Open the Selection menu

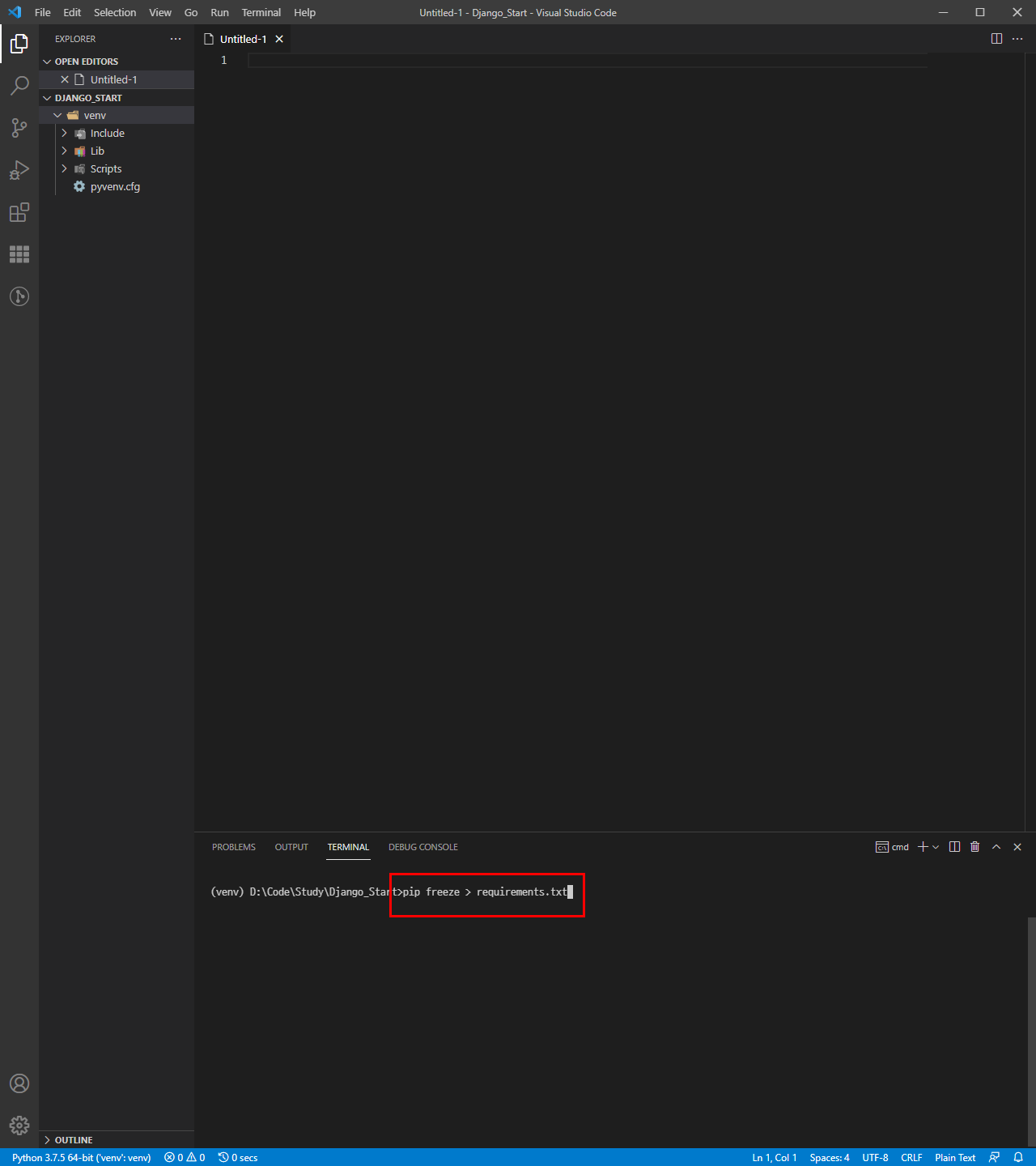tap(115, 12)
